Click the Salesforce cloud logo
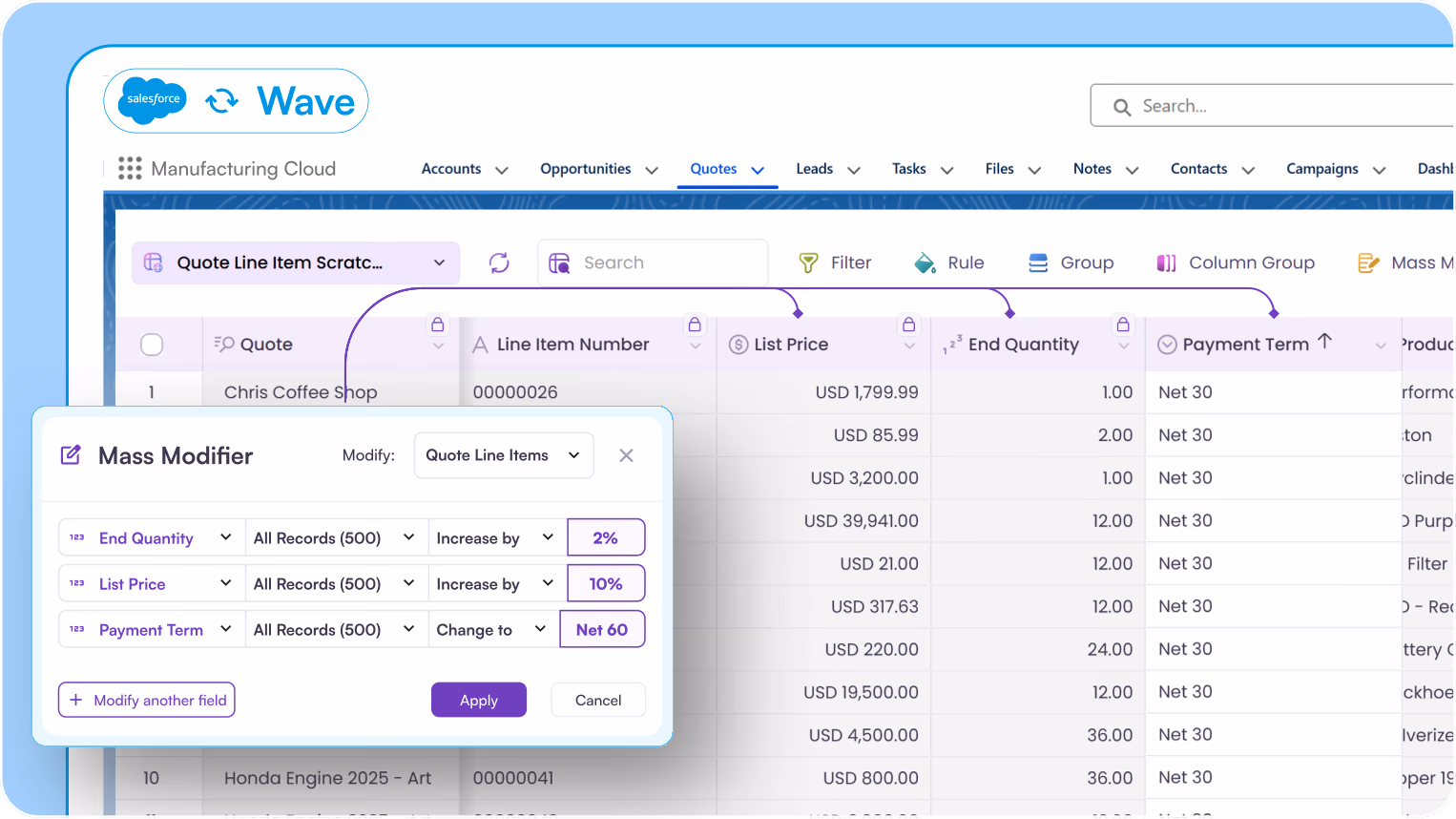Screen dimensions: 1456x819 pos(154,100)
